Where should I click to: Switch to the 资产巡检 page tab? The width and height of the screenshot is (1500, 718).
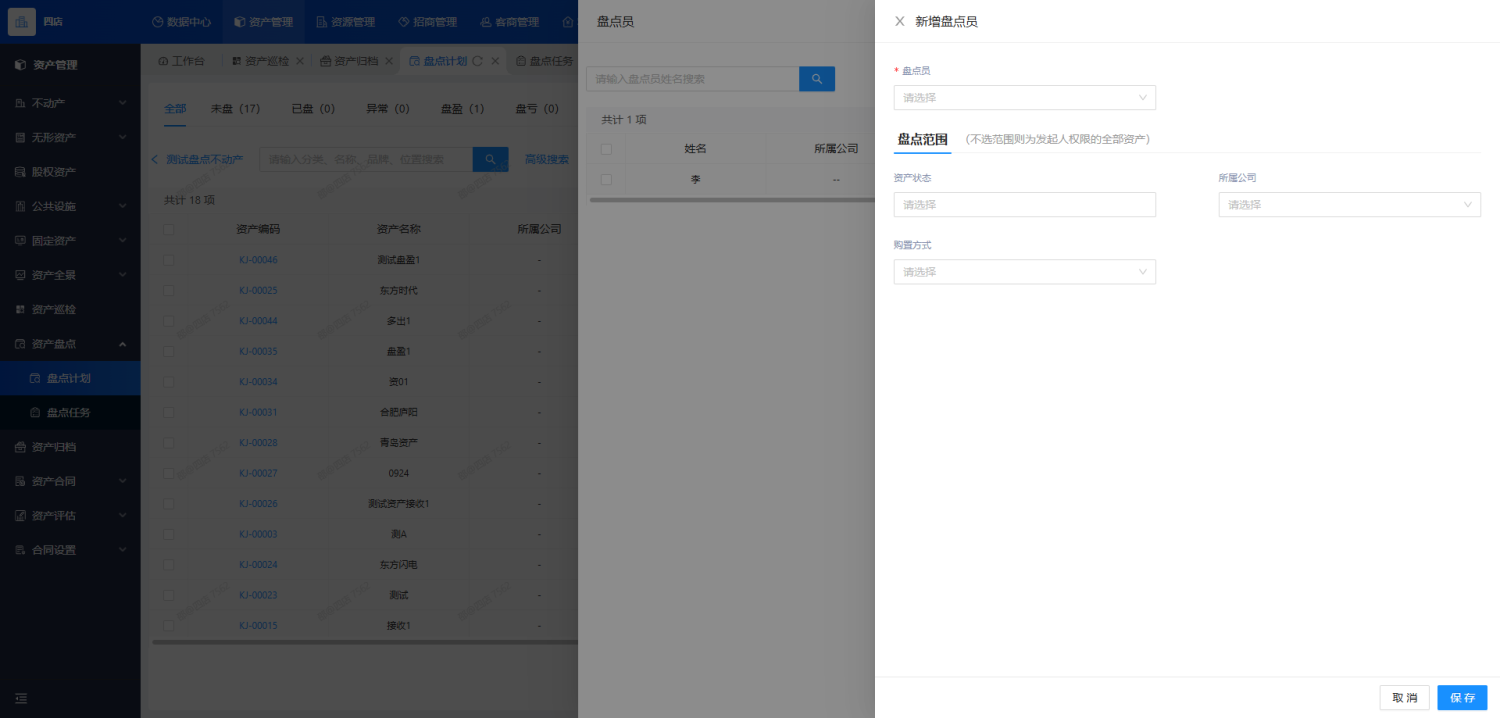coord(260,61)
